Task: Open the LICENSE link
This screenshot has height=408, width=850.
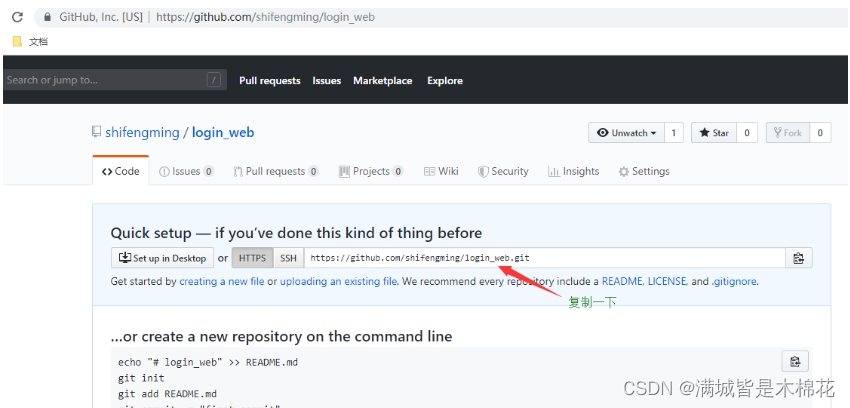Action: tap(667, 282)
